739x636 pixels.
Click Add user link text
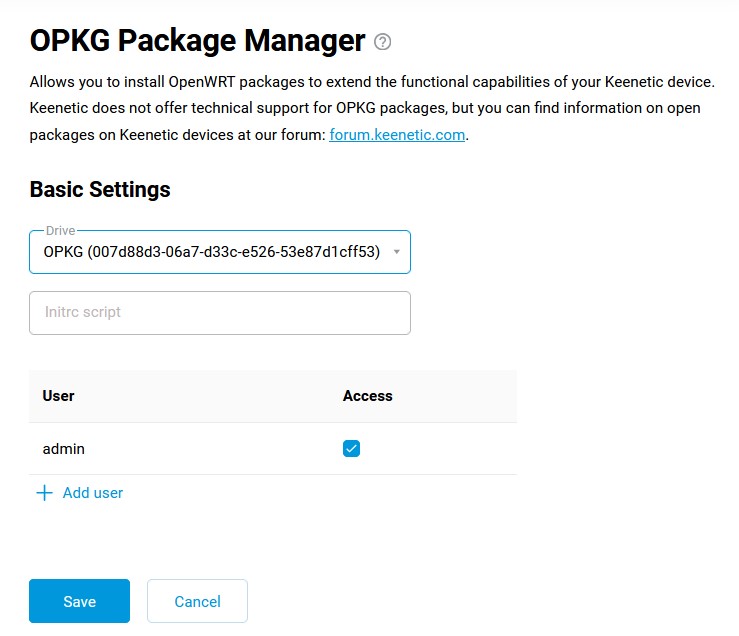tap(93, 493)
